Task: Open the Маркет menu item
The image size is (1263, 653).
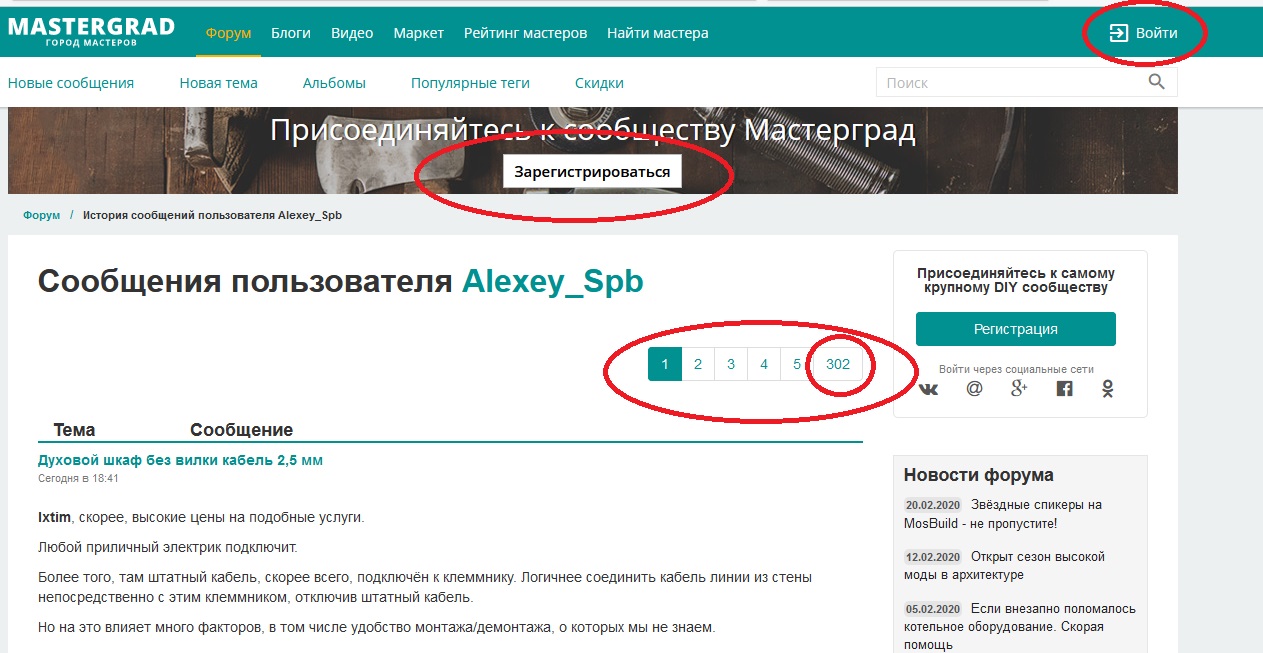Action: click(418, 33)
